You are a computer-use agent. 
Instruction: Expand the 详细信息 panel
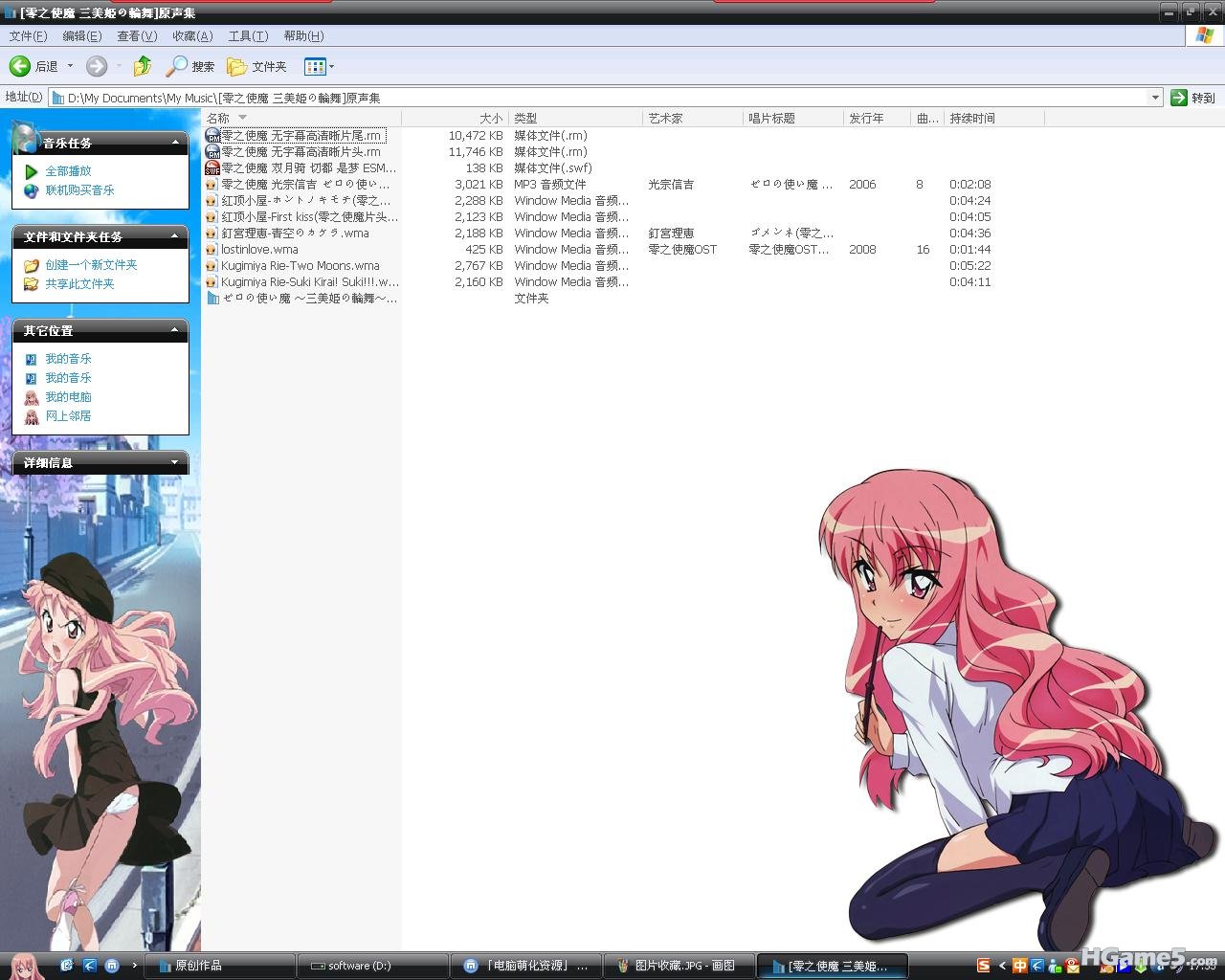pos(175,462)
